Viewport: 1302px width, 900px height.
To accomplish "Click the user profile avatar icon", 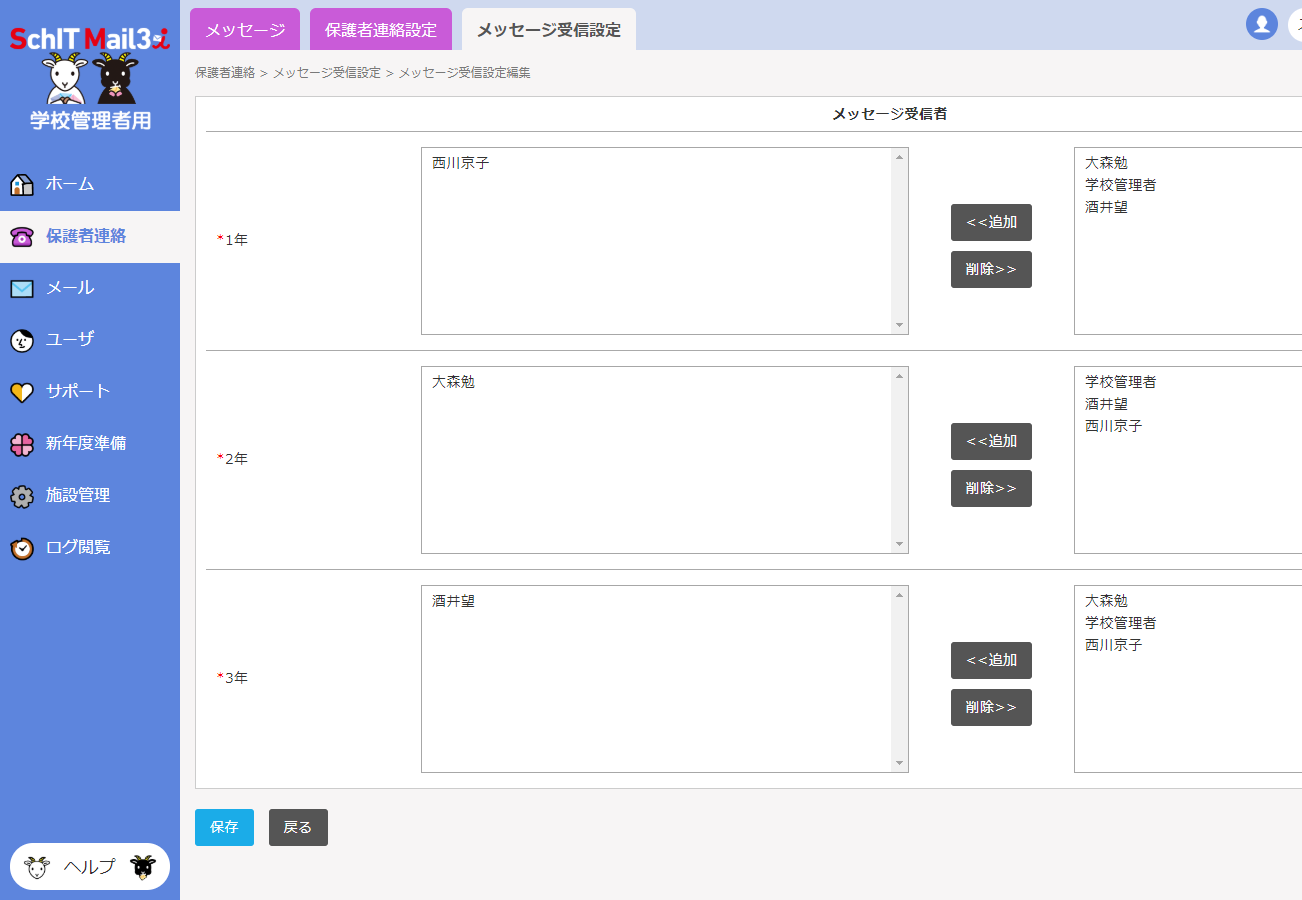I will 1261,24.
